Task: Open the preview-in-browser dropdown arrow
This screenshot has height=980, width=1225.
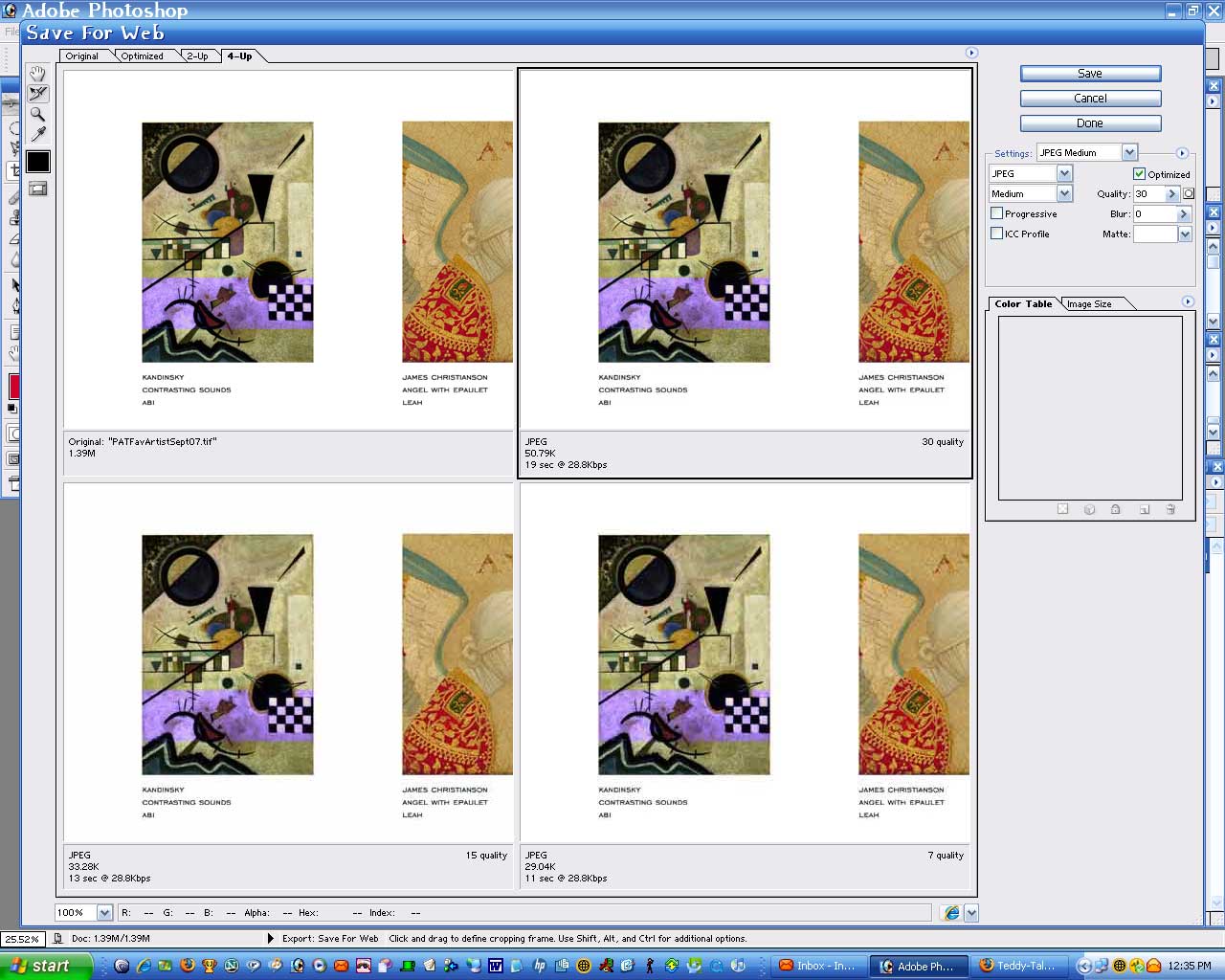Action: point(971,913)
